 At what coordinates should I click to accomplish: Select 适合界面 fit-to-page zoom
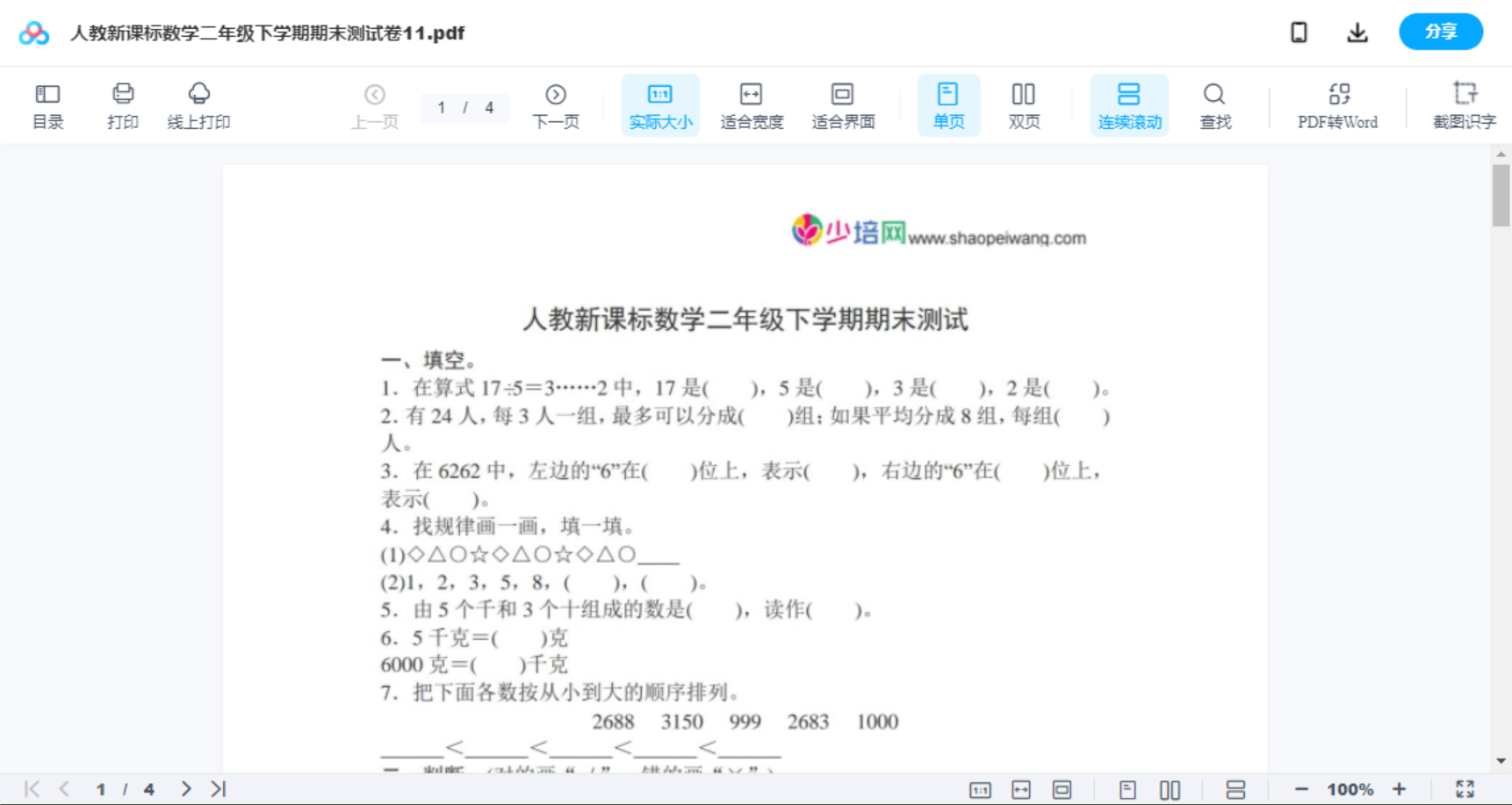point(842,104)
